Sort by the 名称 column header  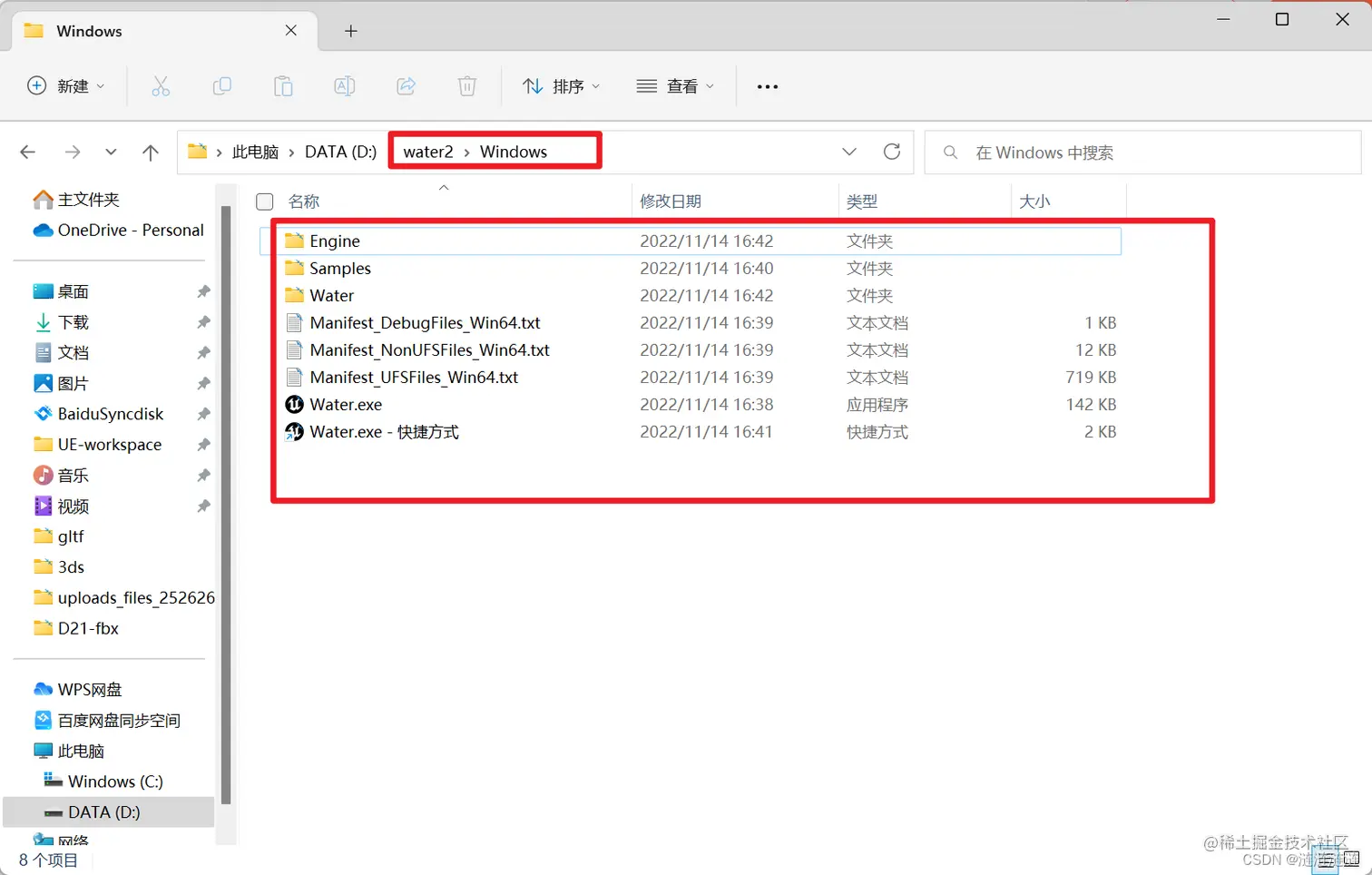pos(304,202)
